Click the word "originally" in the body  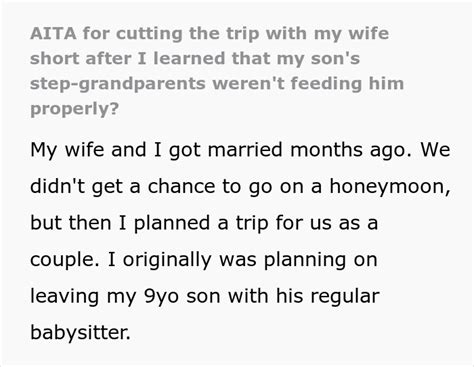(168, 260)
